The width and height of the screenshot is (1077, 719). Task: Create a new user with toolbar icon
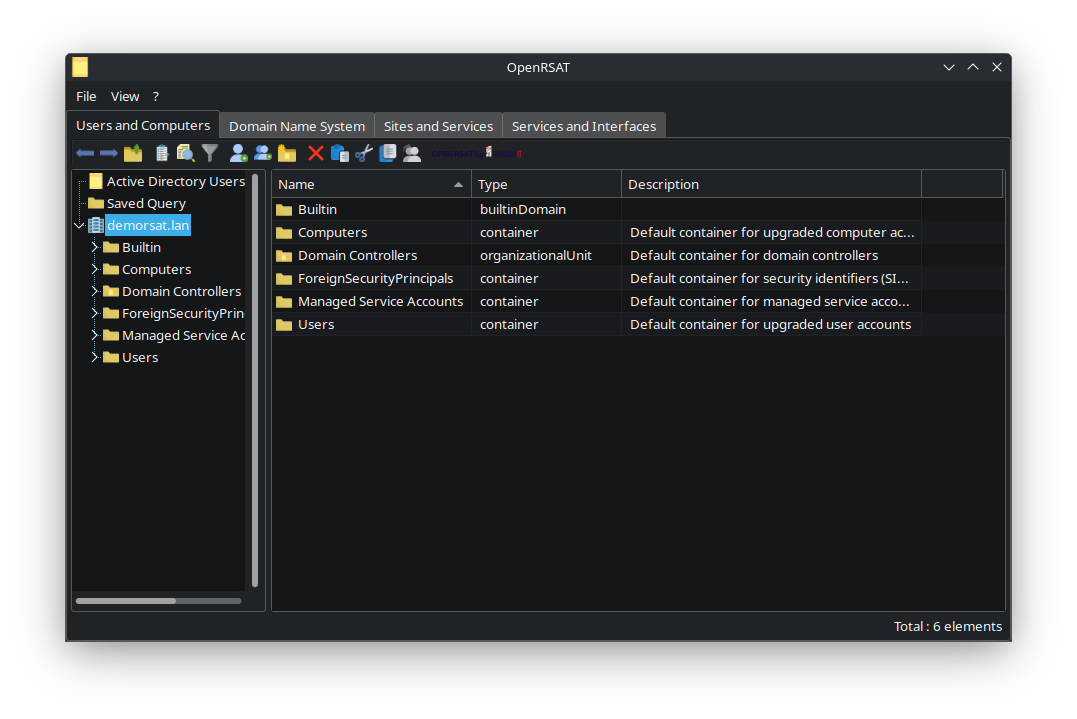tap(238, 153)
